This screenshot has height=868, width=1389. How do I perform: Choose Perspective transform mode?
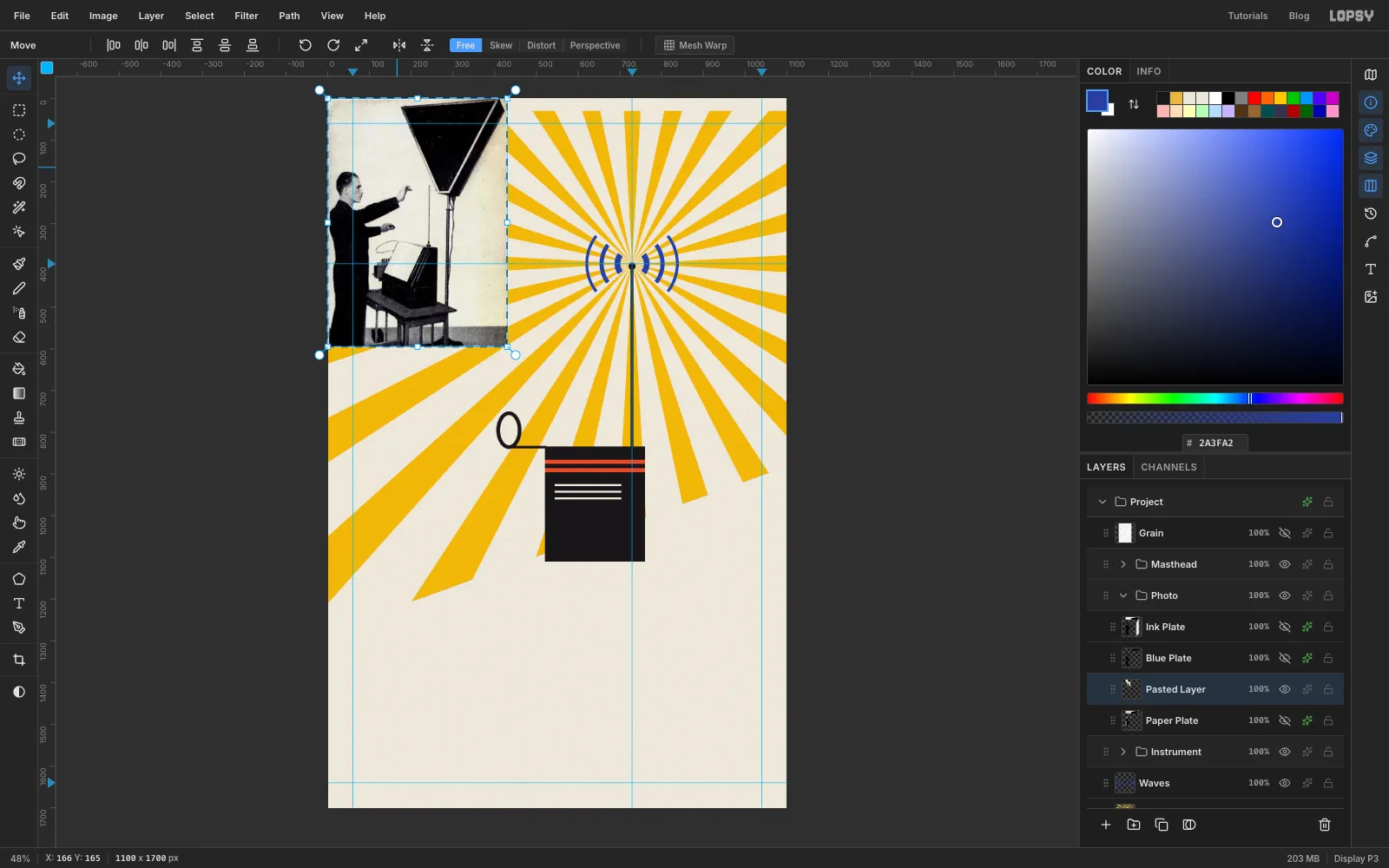coord(595,45)
